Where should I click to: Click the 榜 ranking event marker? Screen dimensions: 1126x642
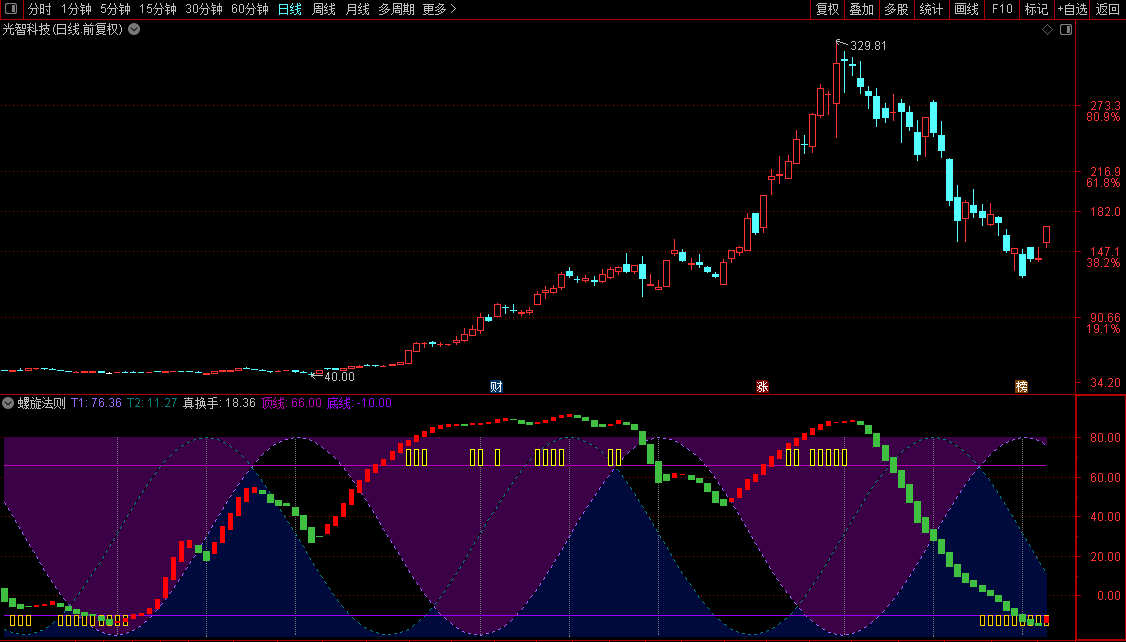coord(1021,386)
